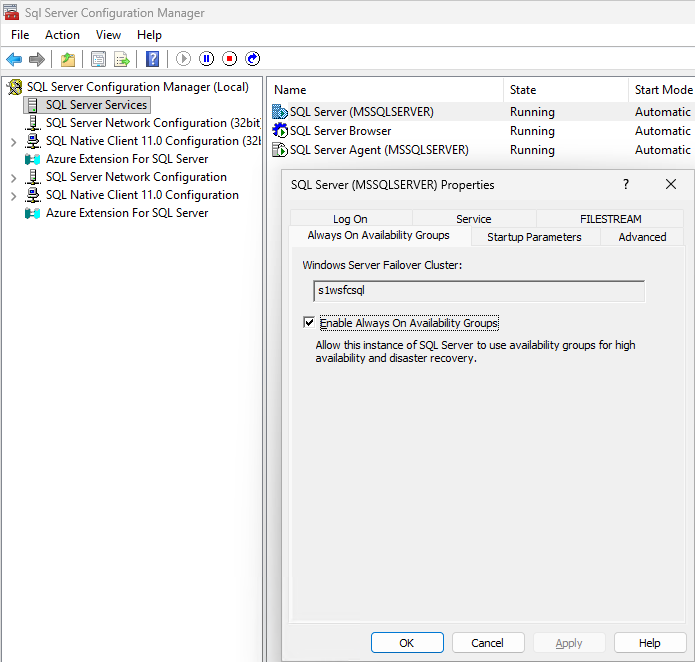
Task: Click the Help button in the dialog
Action: [650, 643]
